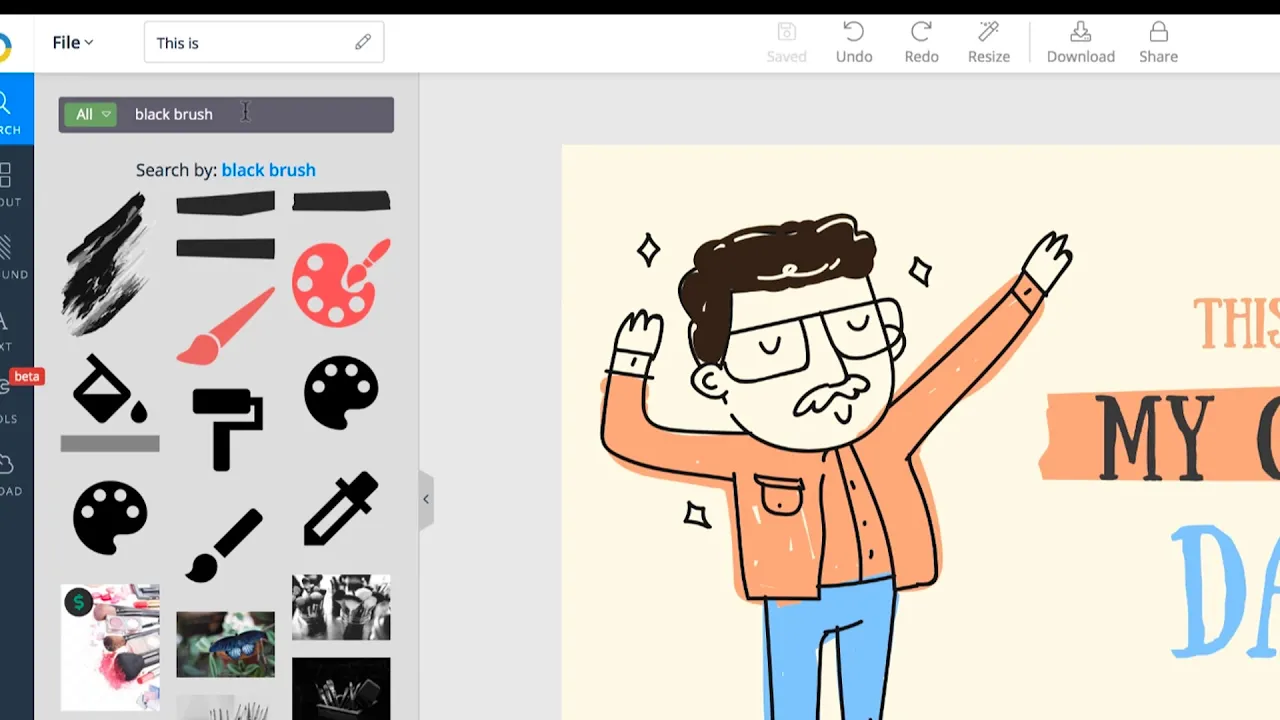Select the red paintbrush icon
The width and height of the screenshot is (1280, 720).
(225, 326)
